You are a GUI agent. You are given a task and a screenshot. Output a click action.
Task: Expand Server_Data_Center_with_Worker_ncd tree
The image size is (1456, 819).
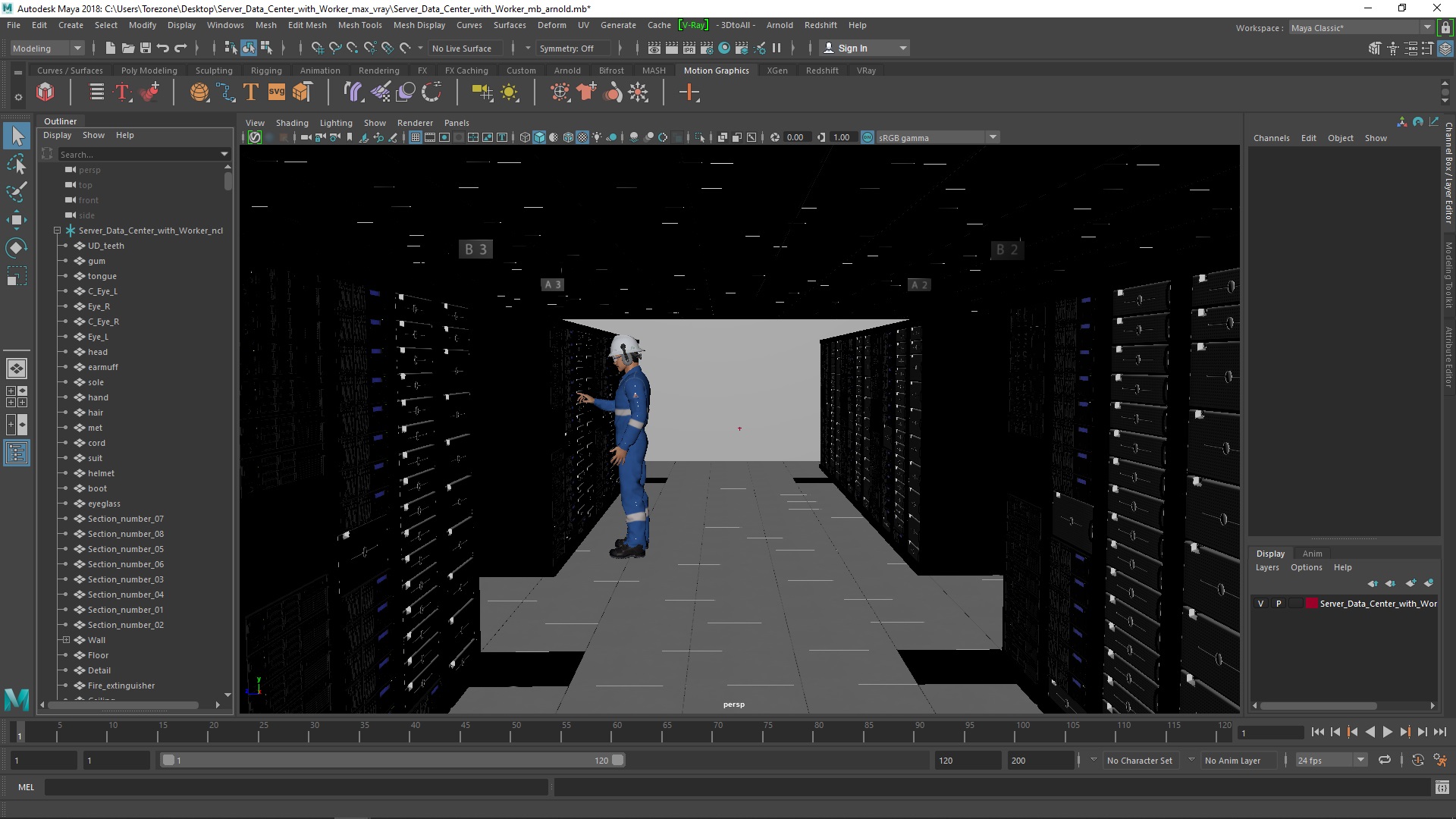[x=55, y=230]
